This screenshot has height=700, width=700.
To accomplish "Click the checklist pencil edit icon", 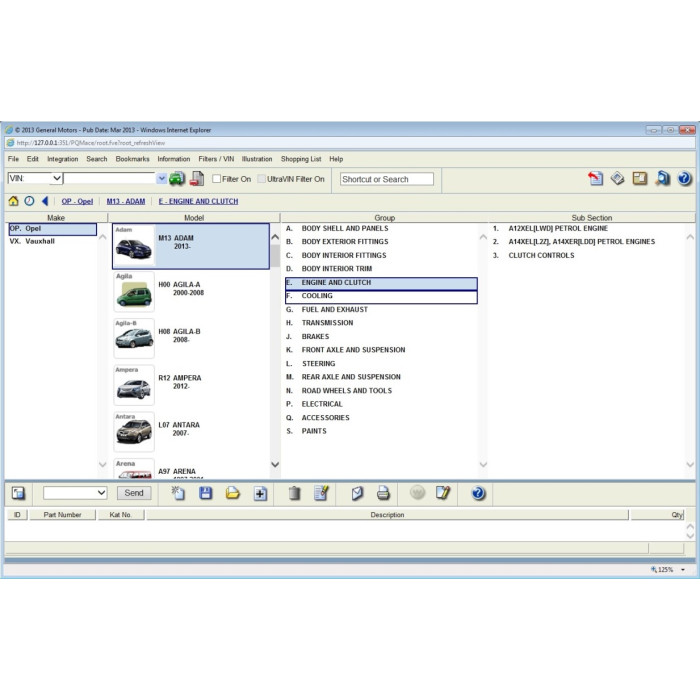I will point(321,492).
